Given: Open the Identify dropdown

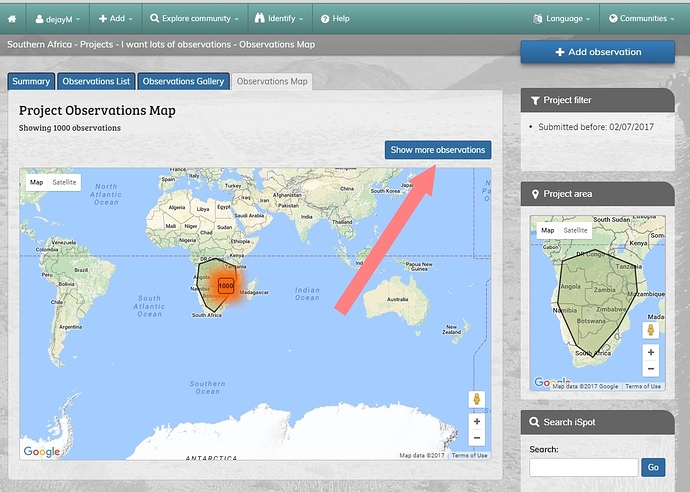Looking at the screenshot, I should (x=279, y=18).
